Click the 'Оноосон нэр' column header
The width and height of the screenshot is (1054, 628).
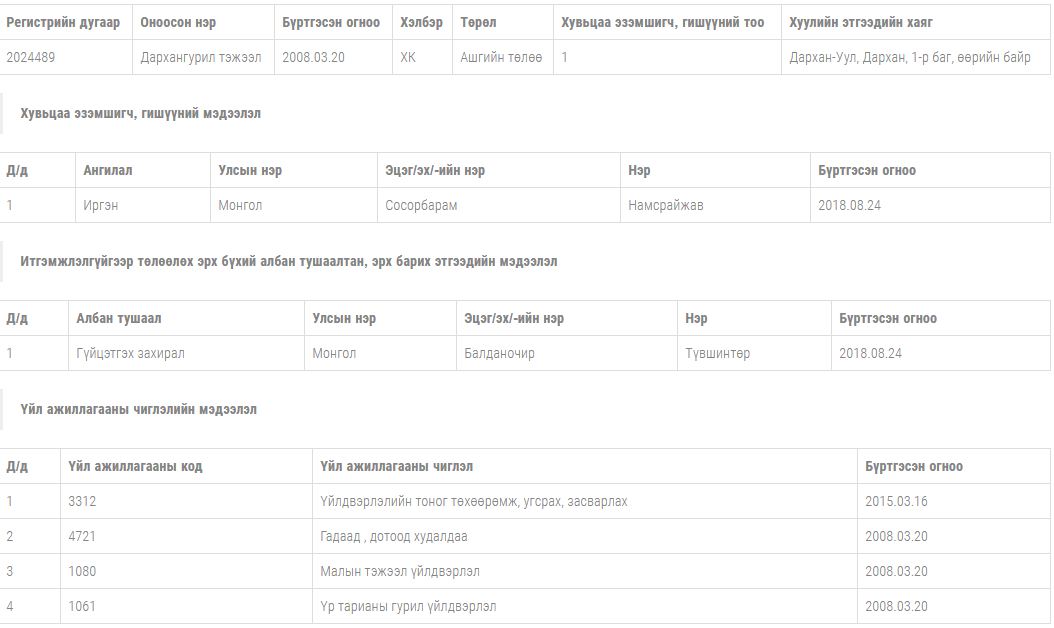[178, 22]
